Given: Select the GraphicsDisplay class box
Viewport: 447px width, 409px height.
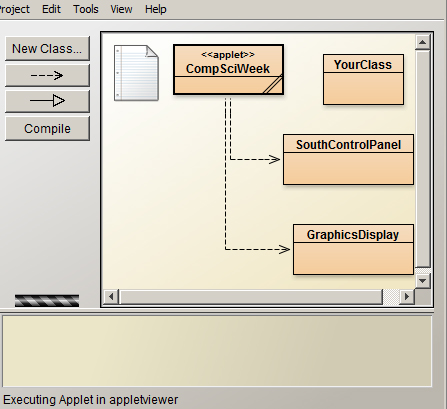Looking at the screenshot, I should (x=353, y=250).
